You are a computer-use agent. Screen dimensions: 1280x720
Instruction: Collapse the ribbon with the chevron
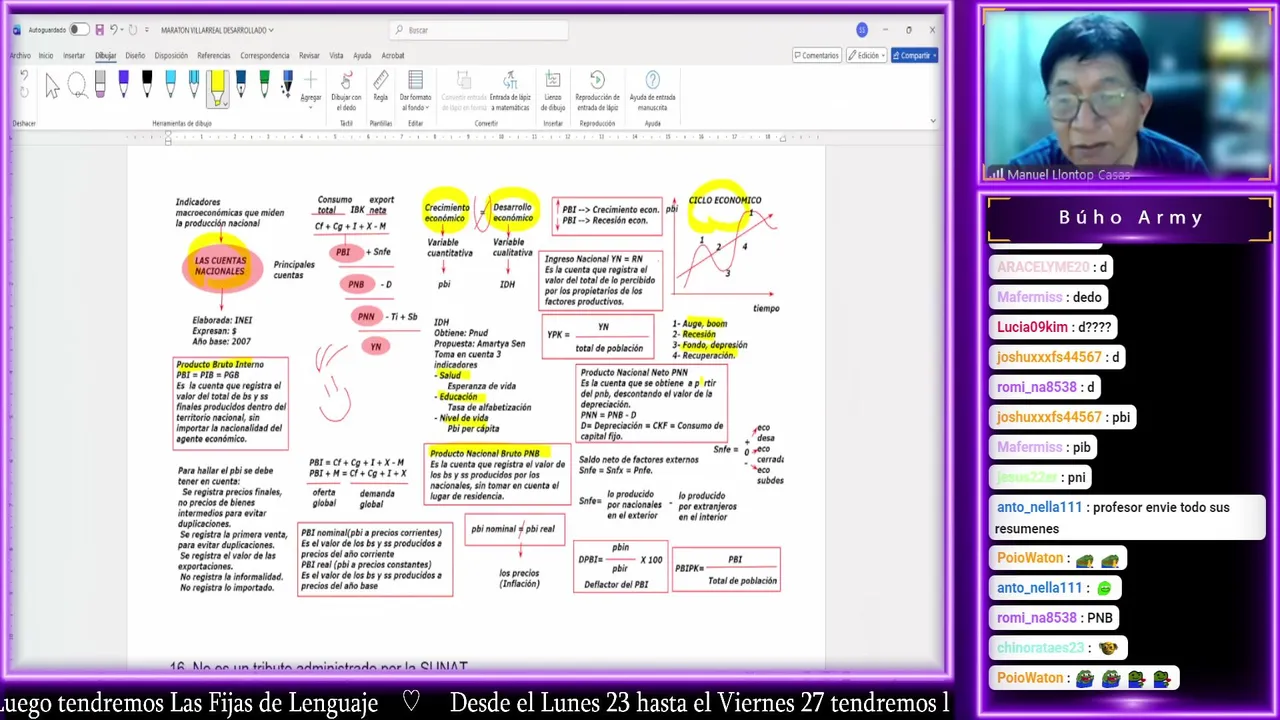[x=932, y=121]
